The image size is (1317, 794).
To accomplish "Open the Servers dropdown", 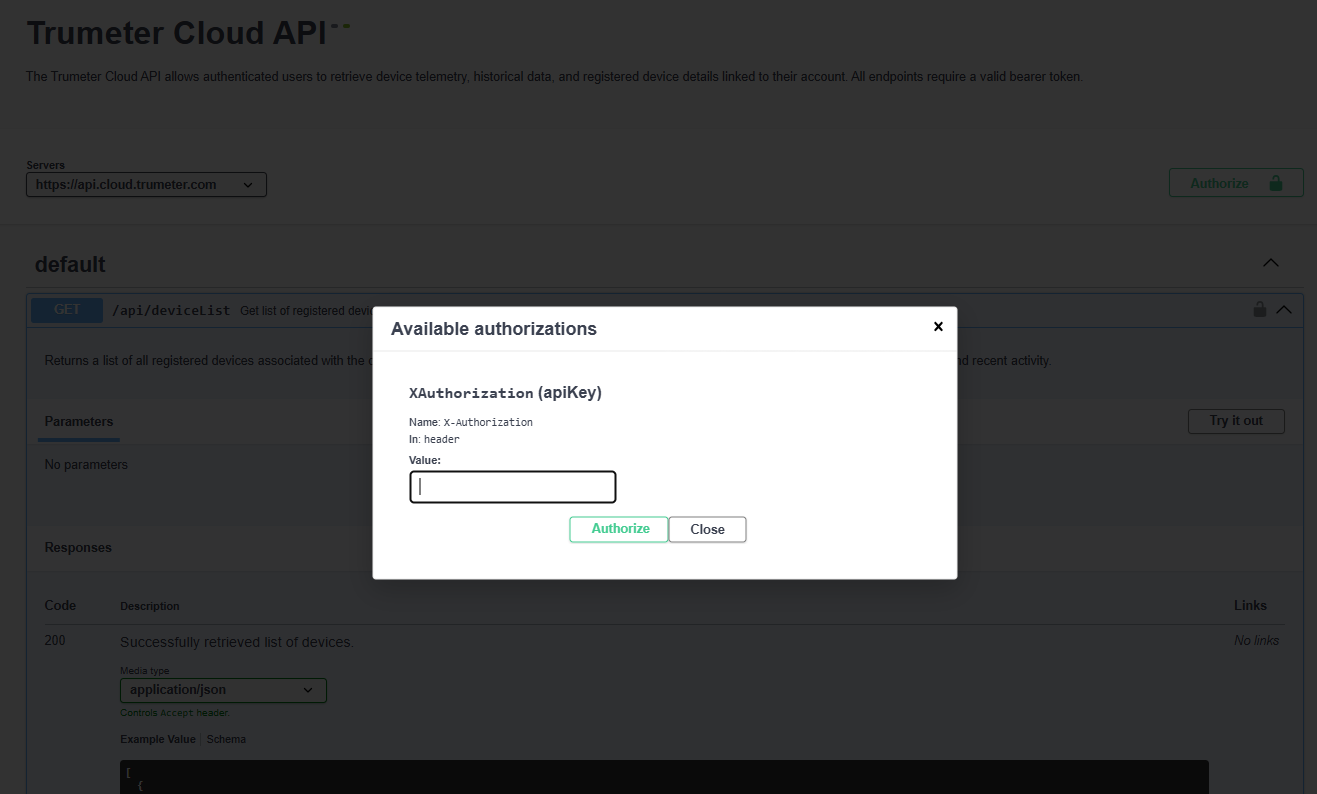I will (146, 185).
